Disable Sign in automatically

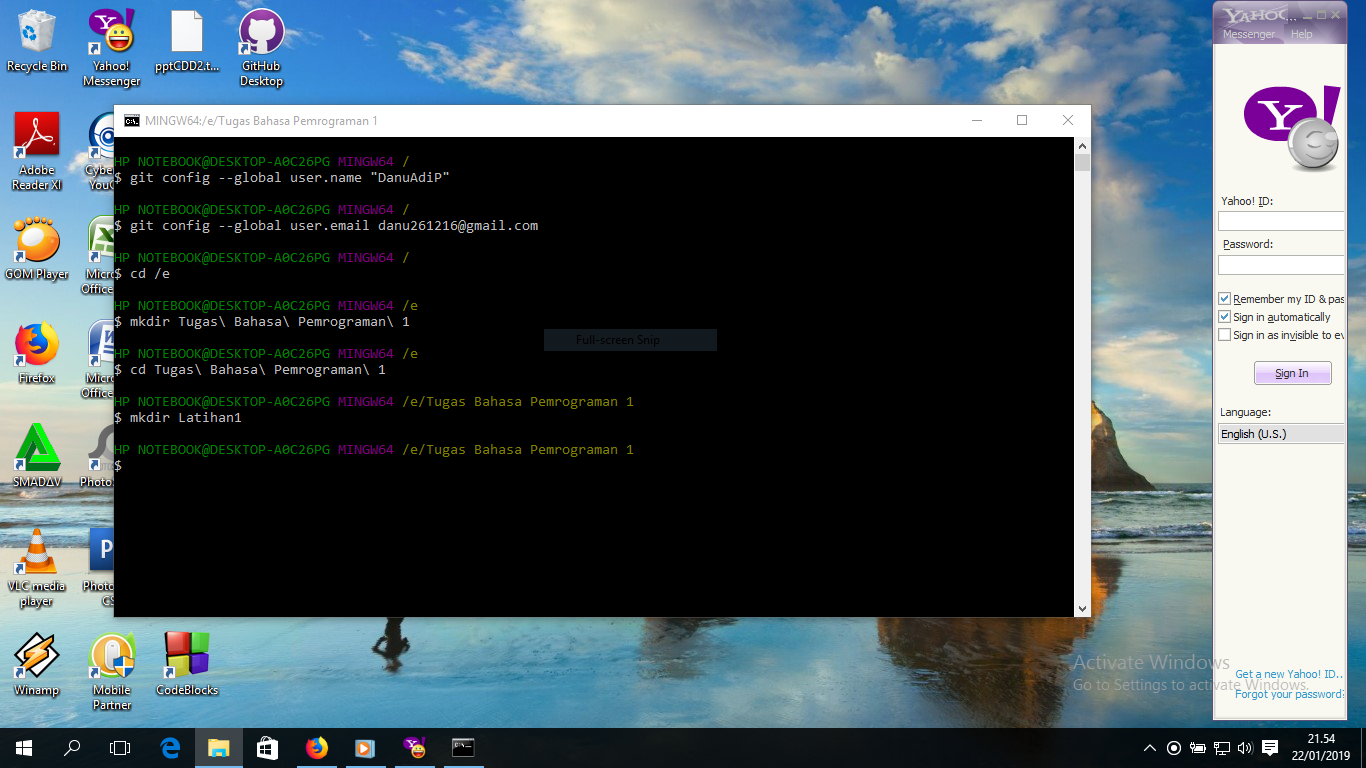[1224, 317]
